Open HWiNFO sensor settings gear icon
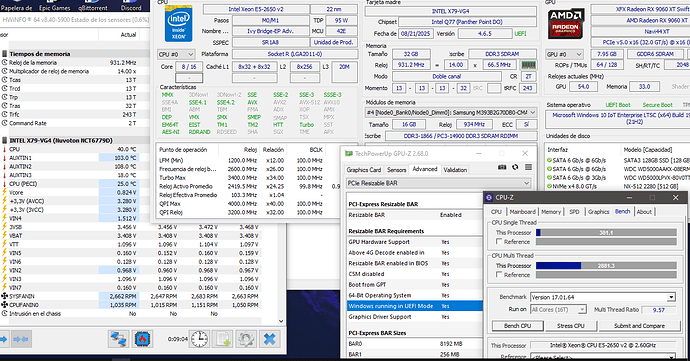Image resolution: width=690 pixels, height=361 pixels. click(x=246, y=339)
